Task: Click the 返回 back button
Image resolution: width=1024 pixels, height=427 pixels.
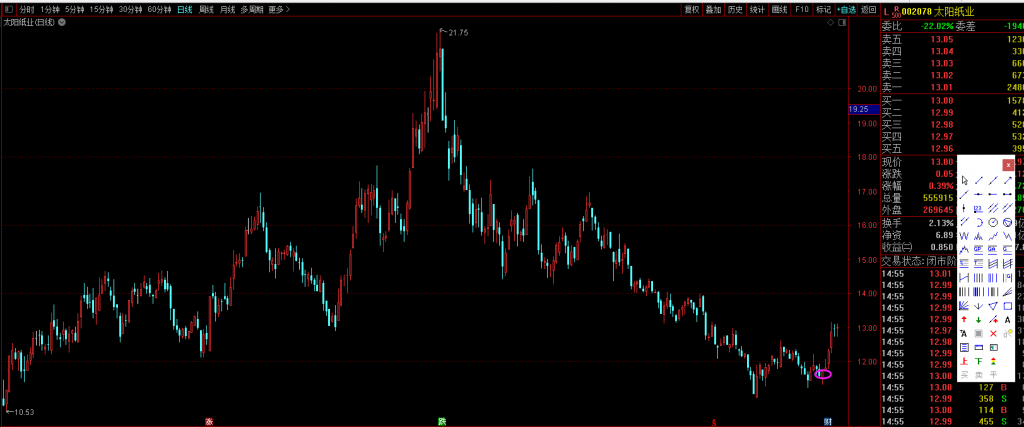Action: pos(869,9)
